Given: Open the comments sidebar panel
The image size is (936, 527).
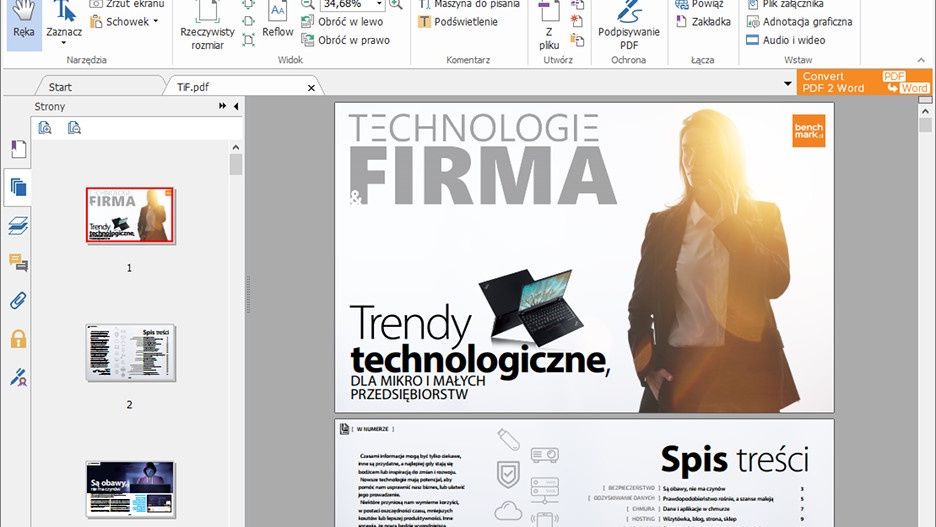Looking at the screenshot, I should [x=19, y=263].
